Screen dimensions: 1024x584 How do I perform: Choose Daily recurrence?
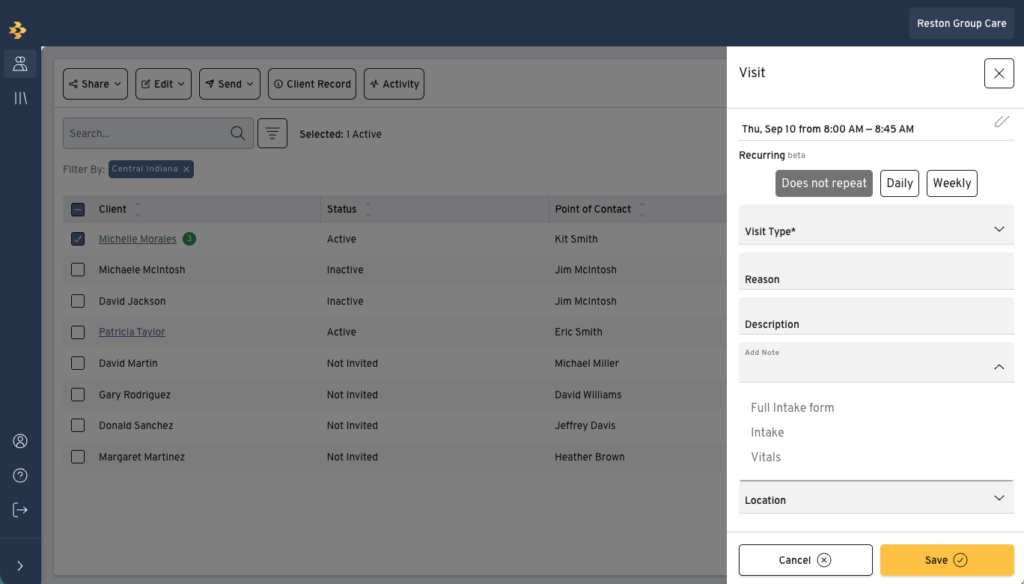coord(899,184)
